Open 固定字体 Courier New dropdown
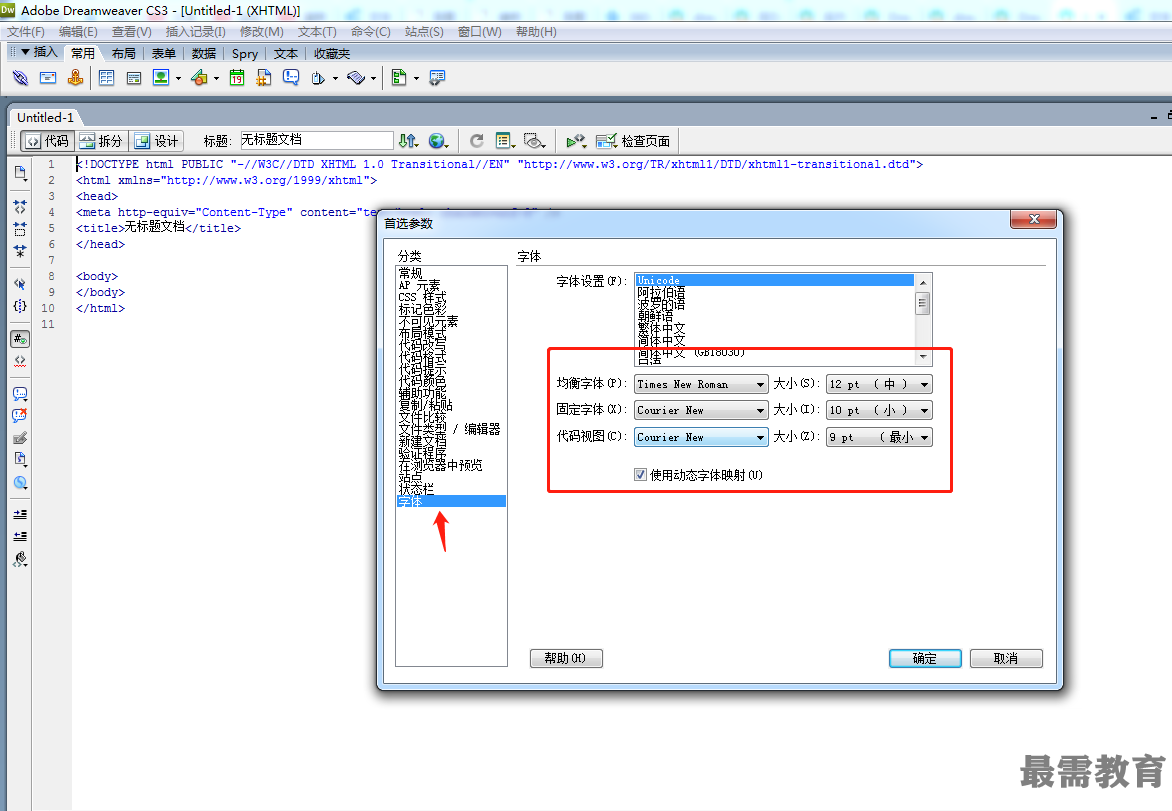1172x811 pixels. (701, 410)
